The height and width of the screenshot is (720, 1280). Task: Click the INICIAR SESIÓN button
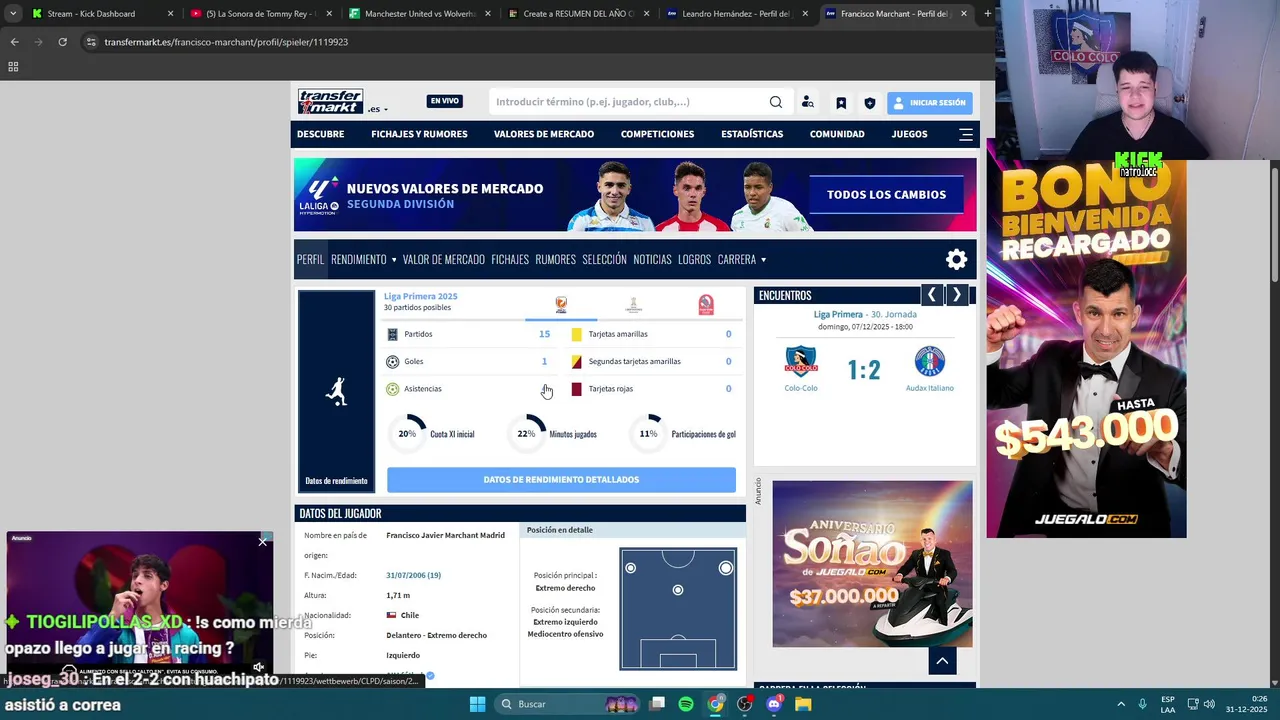tap(929, 103)
